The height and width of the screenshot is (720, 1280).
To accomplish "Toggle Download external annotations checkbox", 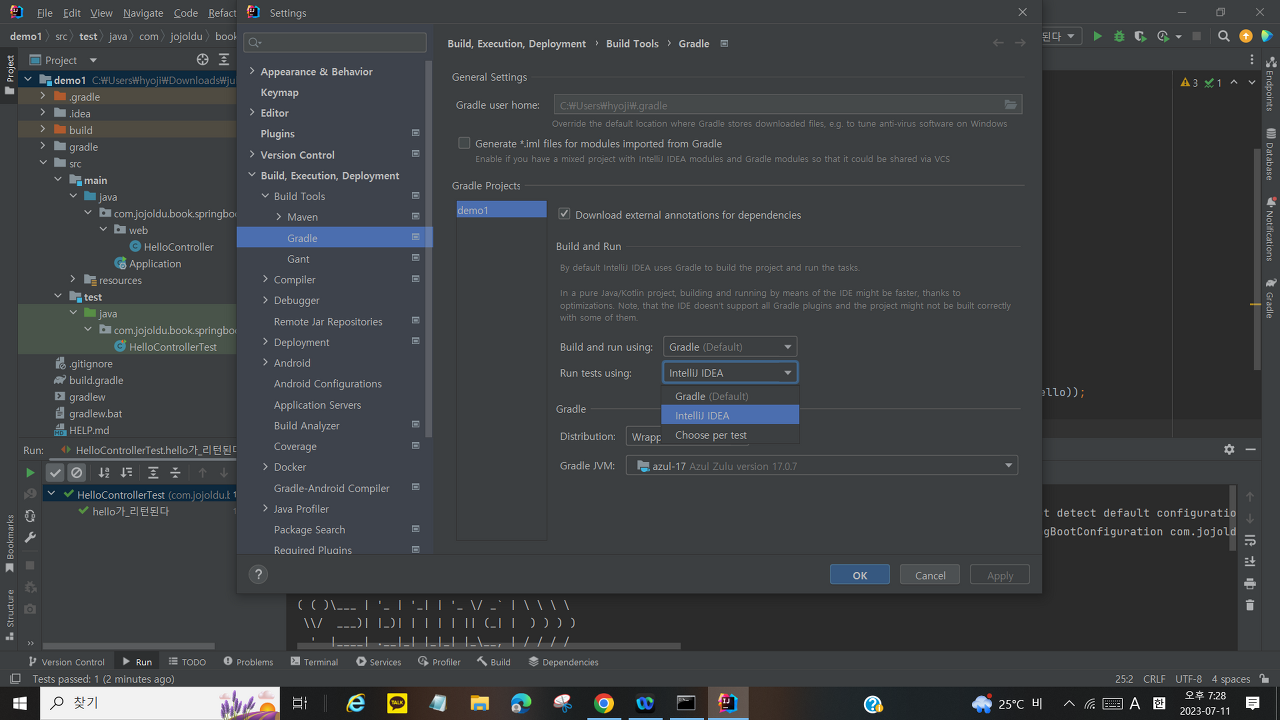I will [564, 214].
